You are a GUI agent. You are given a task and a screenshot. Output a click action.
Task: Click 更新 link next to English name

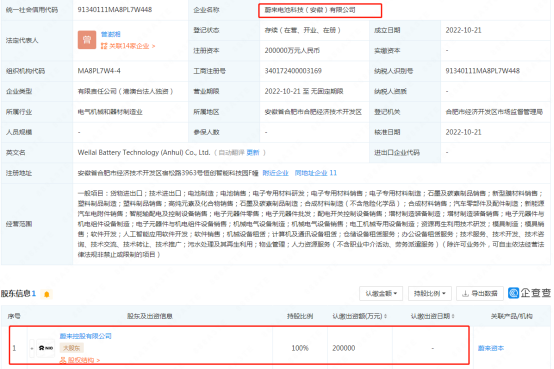tap(253, 153)
